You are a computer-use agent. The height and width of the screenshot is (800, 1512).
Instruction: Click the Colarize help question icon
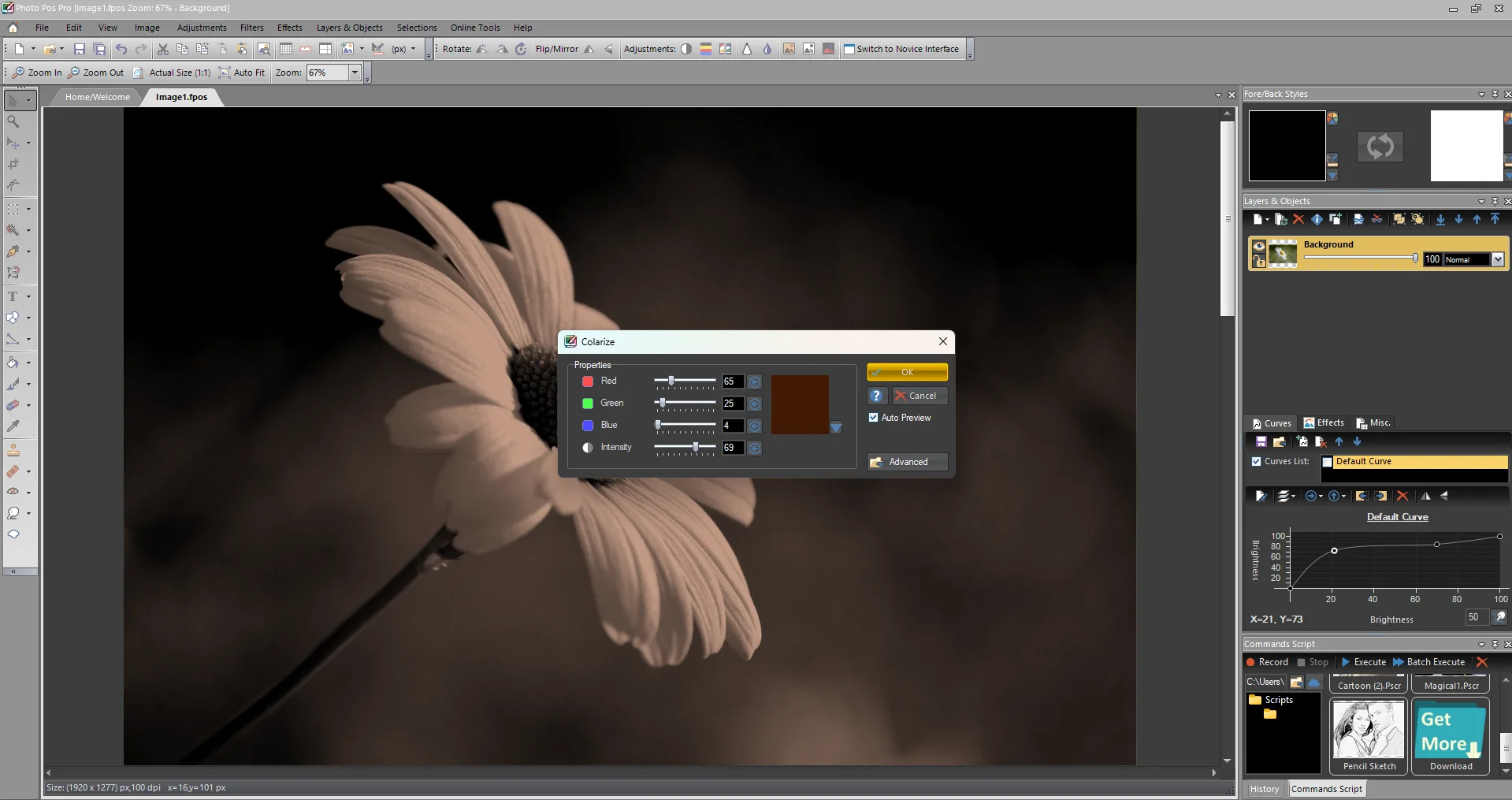[876, 396]
